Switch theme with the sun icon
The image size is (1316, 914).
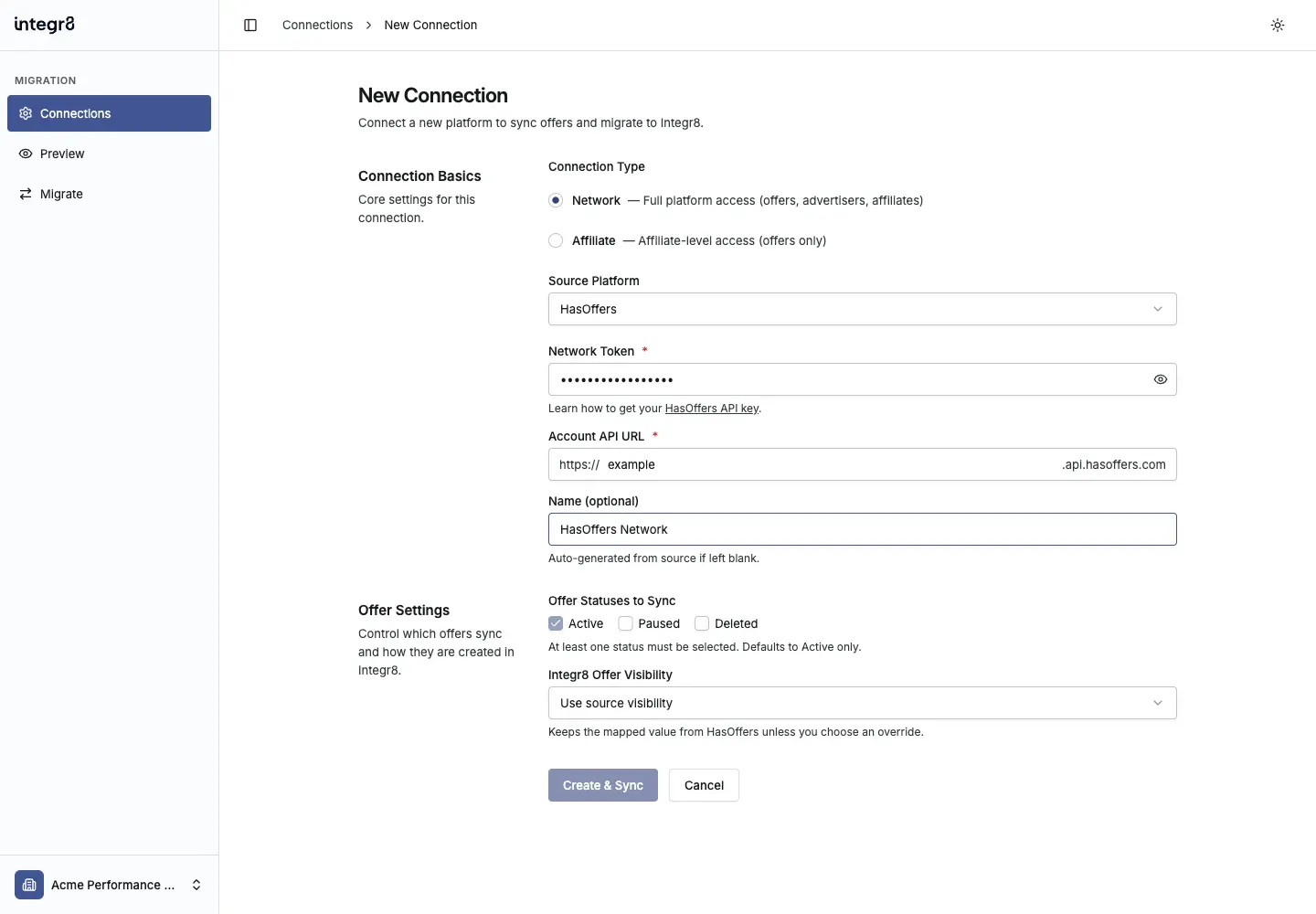[1278, 25]
